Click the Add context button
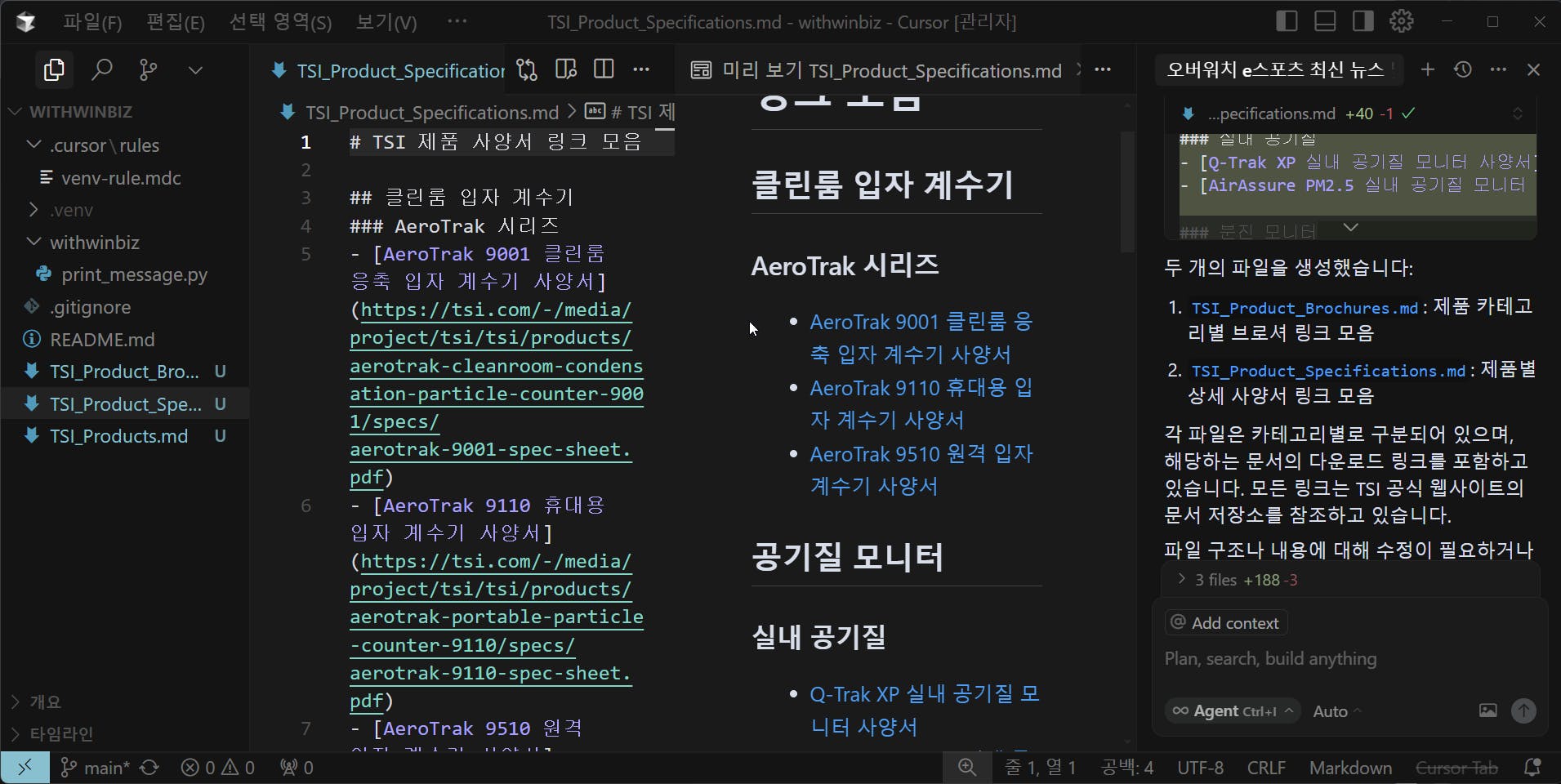Screen dimensions: 1561x784 [x=1226, y=623]
